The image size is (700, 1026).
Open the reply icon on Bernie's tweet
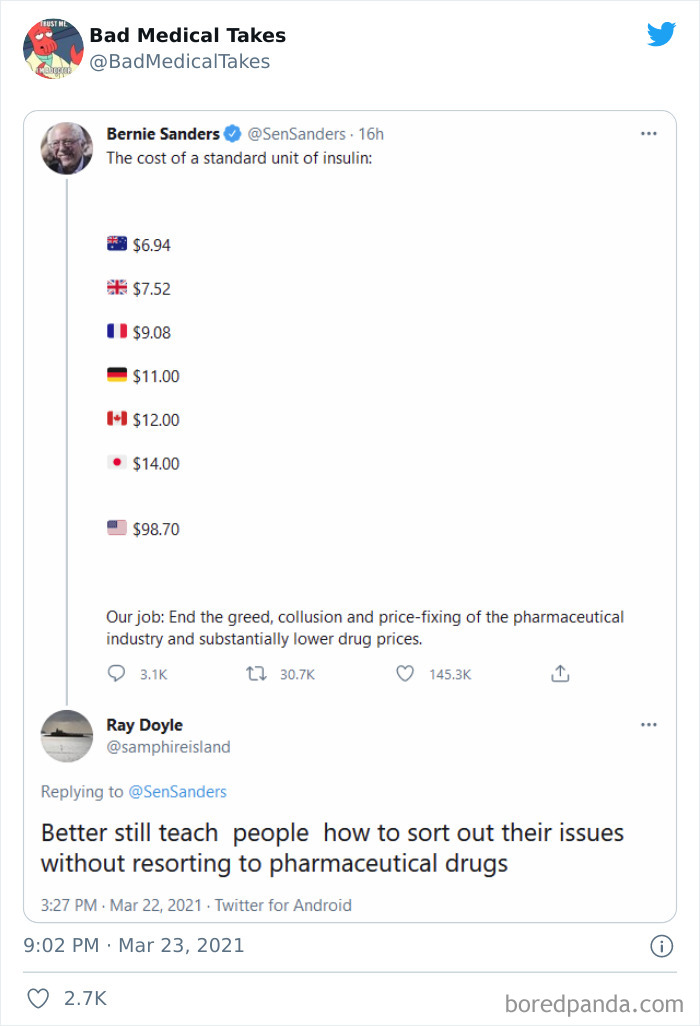(x=117, y=674)
